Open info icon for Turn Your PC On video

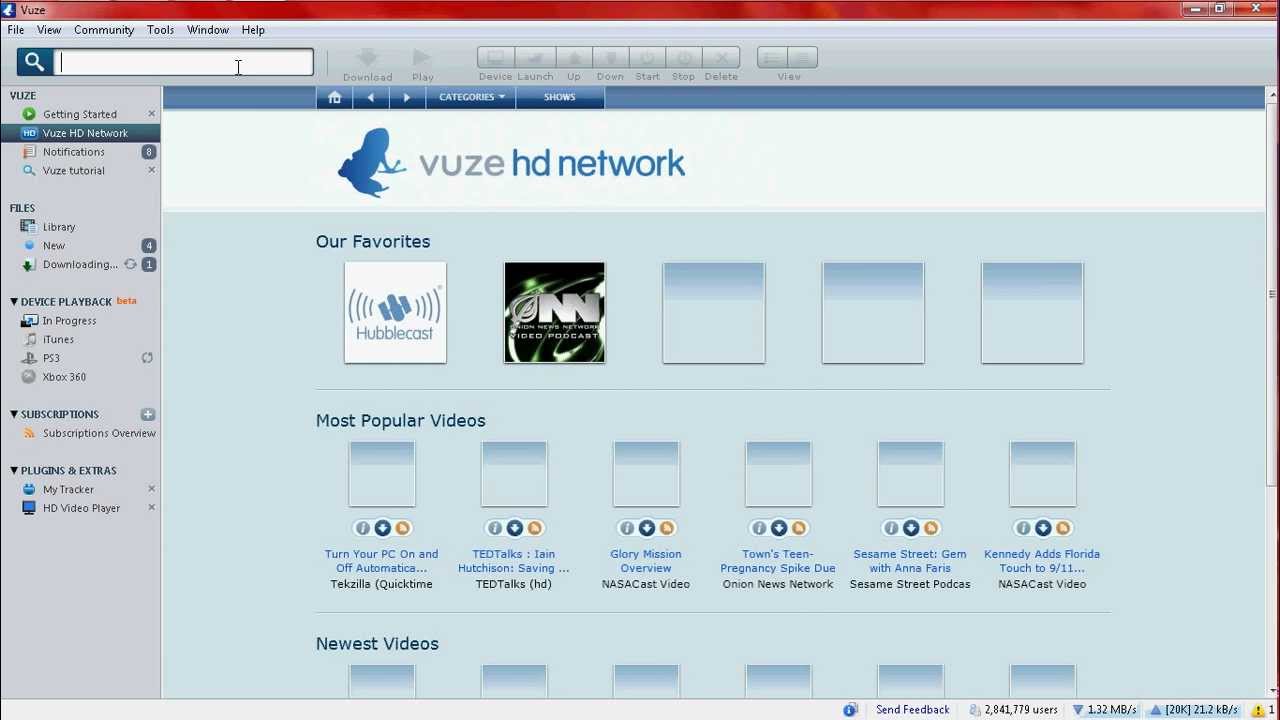[x=362, y=528]
